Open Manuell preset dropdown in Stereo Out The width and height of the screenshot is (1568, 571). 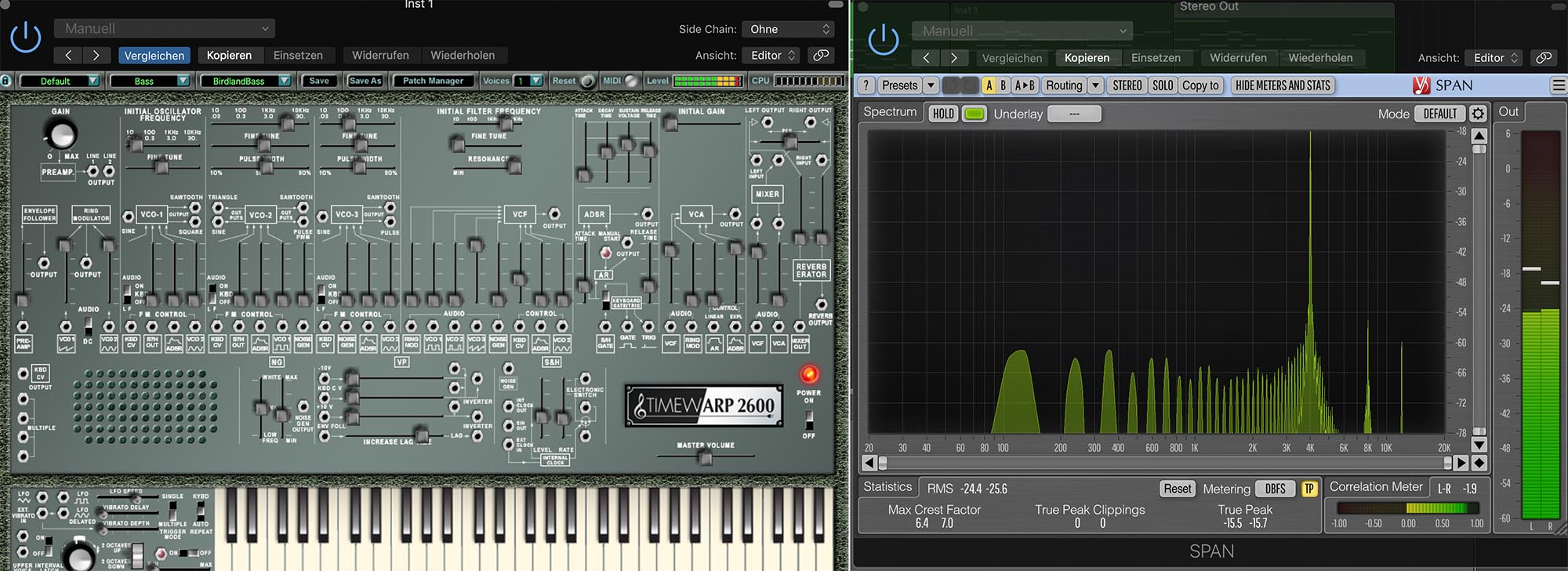tap(1022, 31)
